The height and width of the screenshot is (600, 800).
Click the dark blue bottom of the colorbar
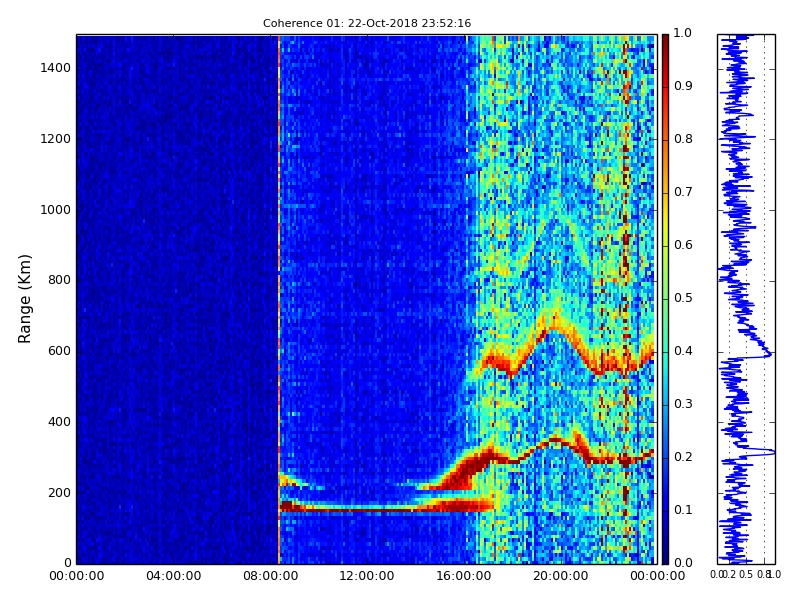tap(665, 554)
